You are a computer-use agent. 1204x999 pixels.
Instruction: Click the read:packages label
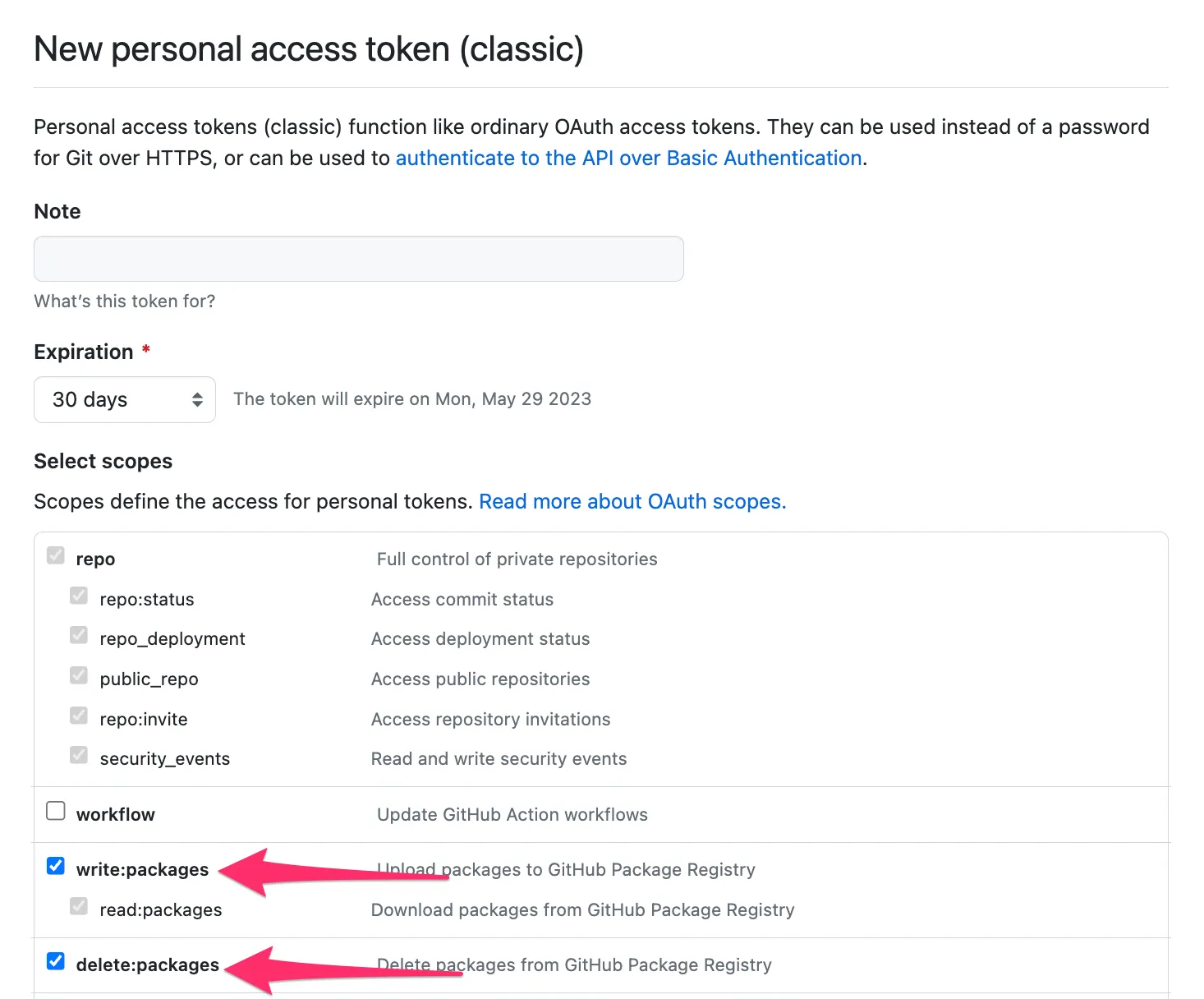pyautogui.click(x=161, y=909)
